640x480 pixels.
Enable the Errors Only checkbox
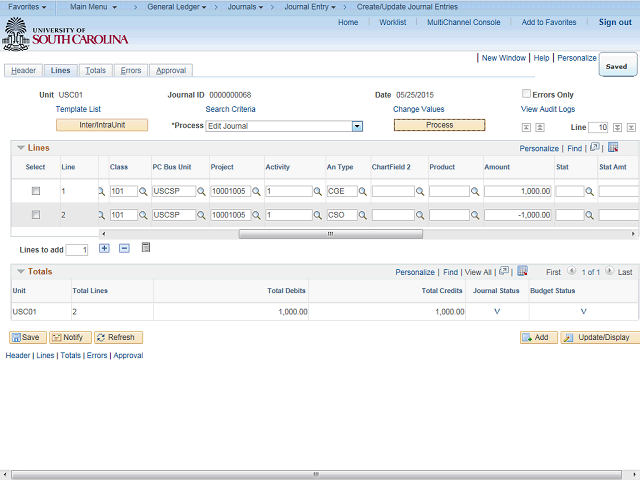tap(527, 94)
